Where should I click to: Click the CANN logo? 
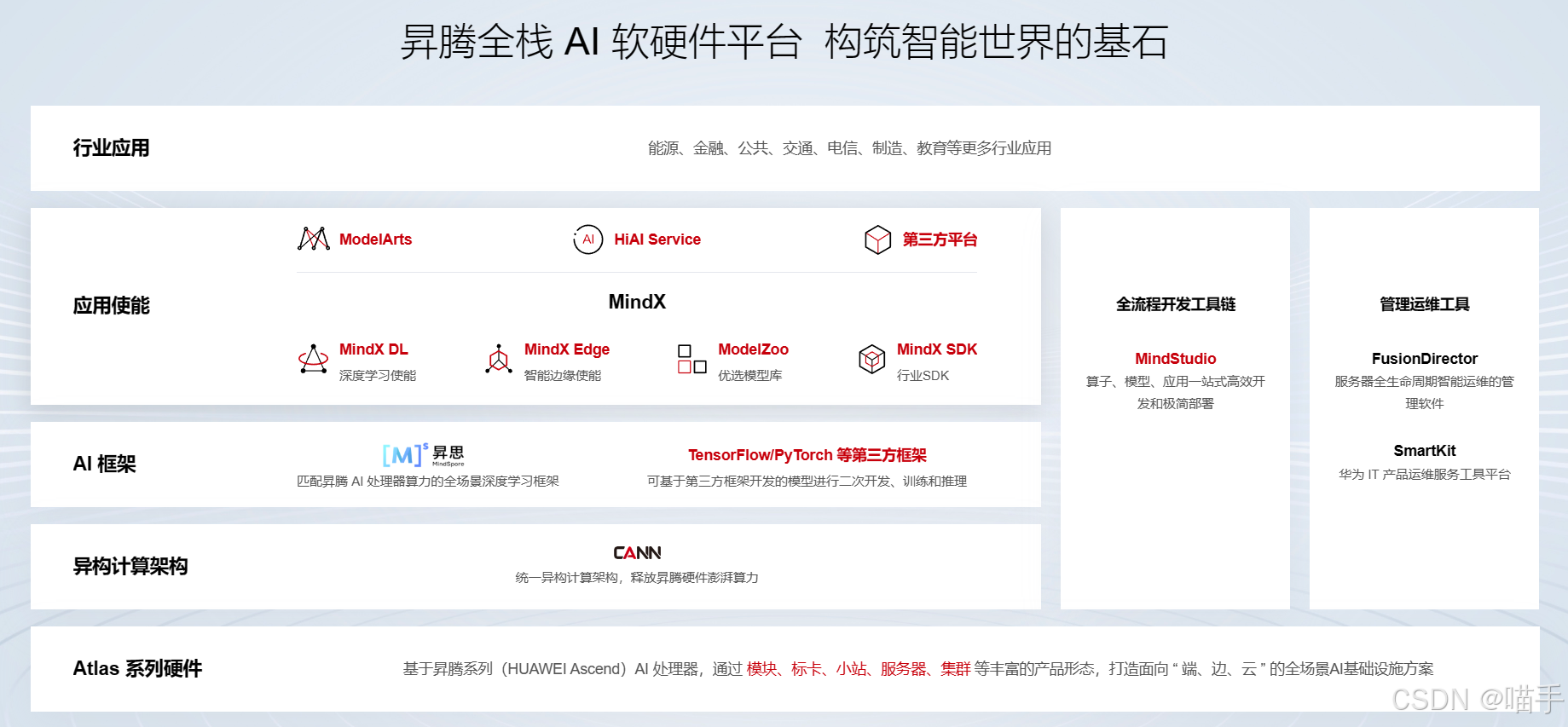click(x=637, y=553)
